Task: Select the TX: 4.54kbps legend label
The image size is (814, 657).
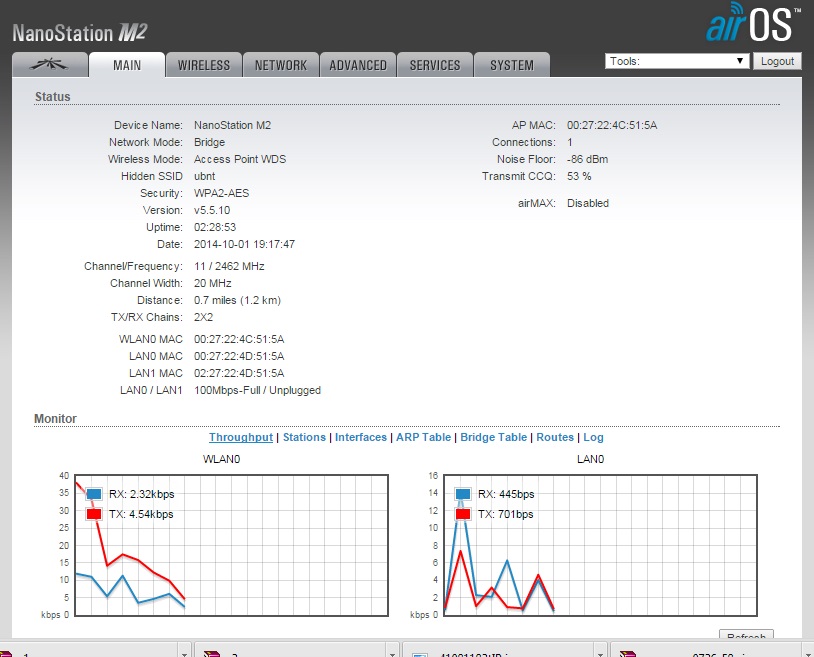Action: coord(141,514)
